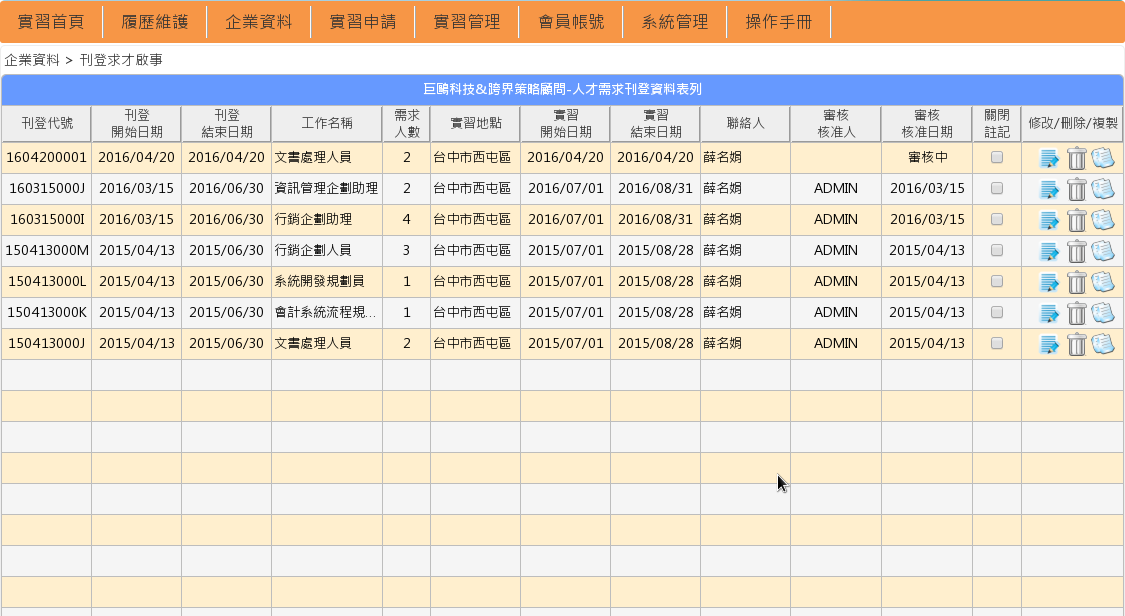Tick the close checkbox for posting 160315000I

(x=997, y=219)
